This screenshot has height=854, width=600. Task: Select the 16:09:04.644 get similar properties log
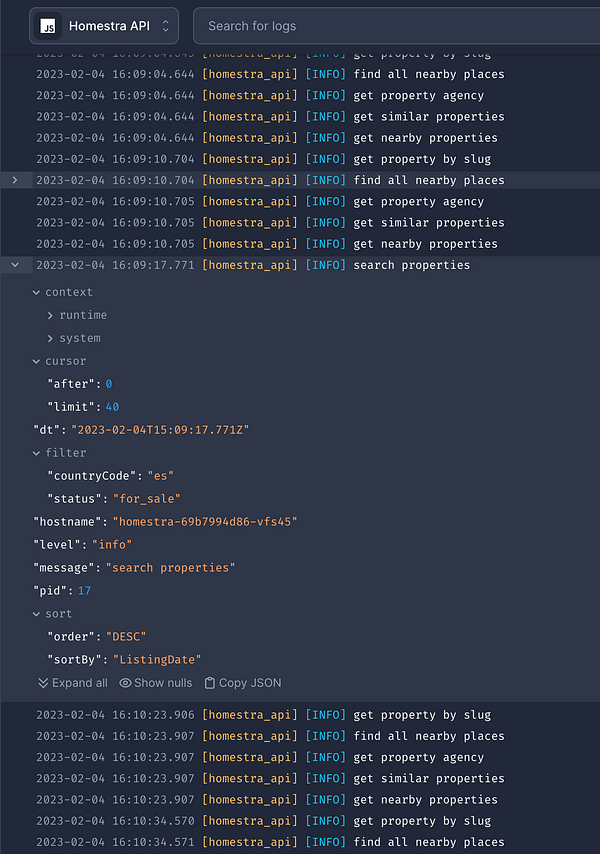tap(300, 117)
